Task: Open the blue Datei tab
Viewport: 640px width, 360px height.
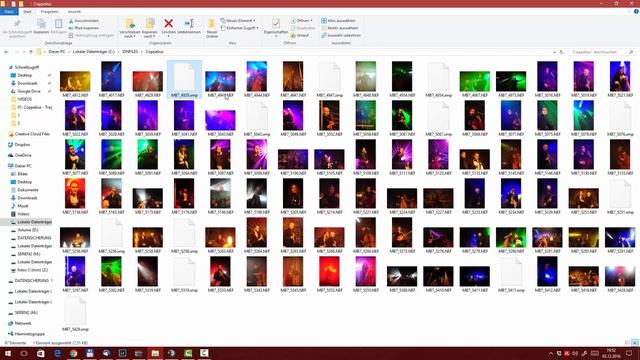Action: pyautogui.click(x=9, y=11)
